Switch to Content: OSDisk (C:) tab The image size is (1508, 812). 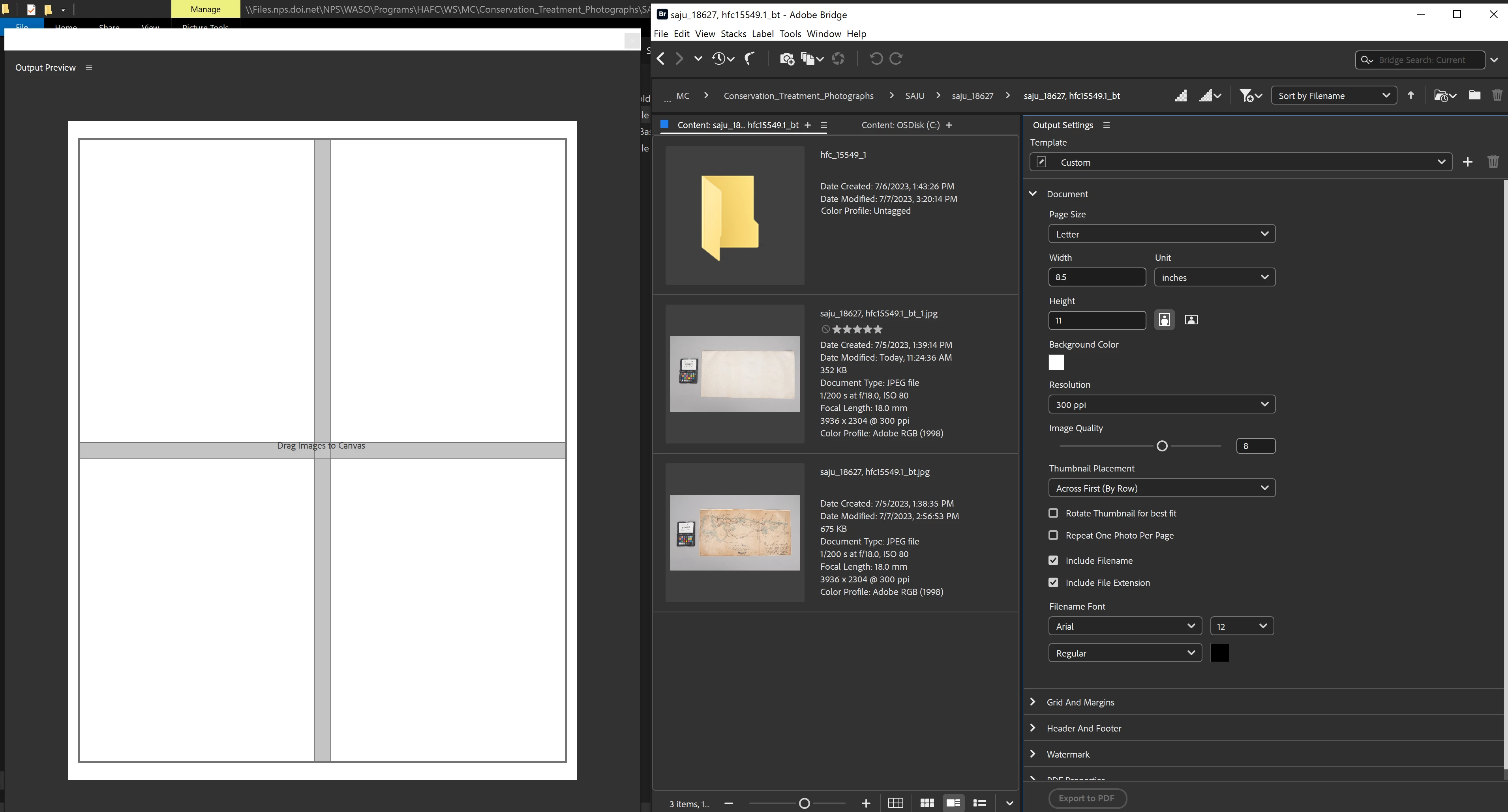click(x=900, y=125)
